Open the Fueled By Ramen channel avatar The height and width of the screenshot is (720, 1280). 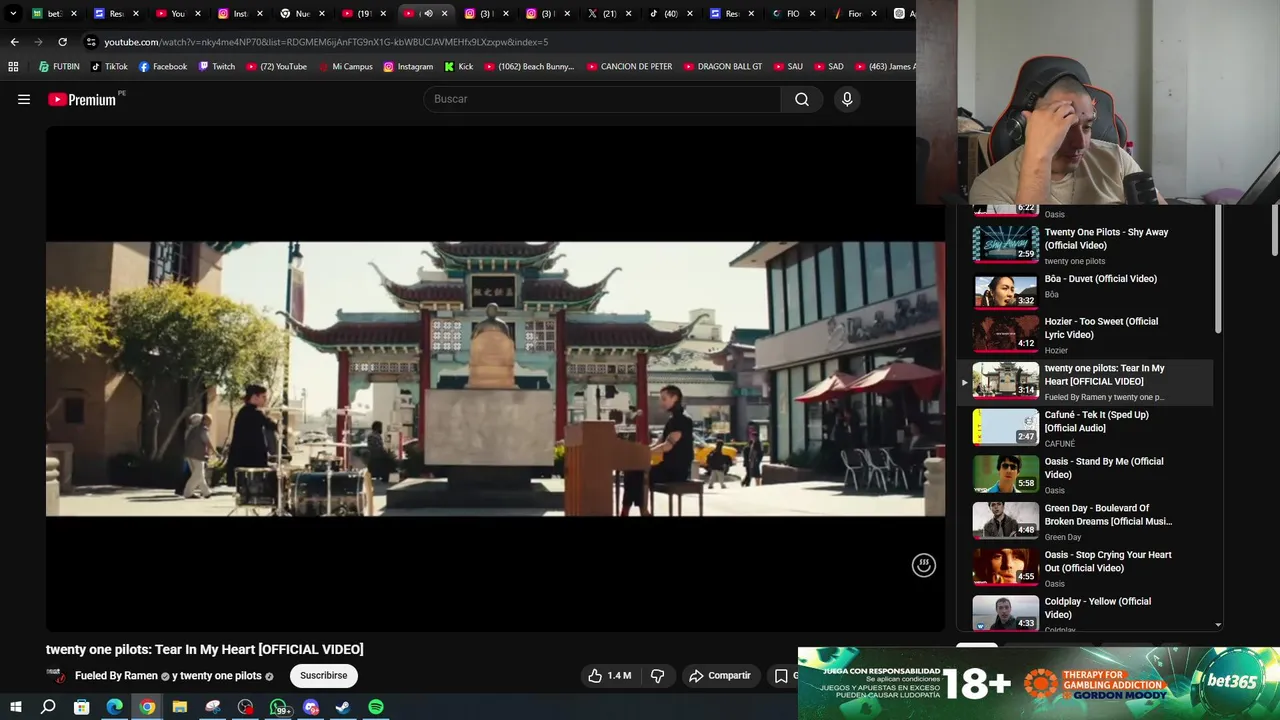[x=56, y=676]
